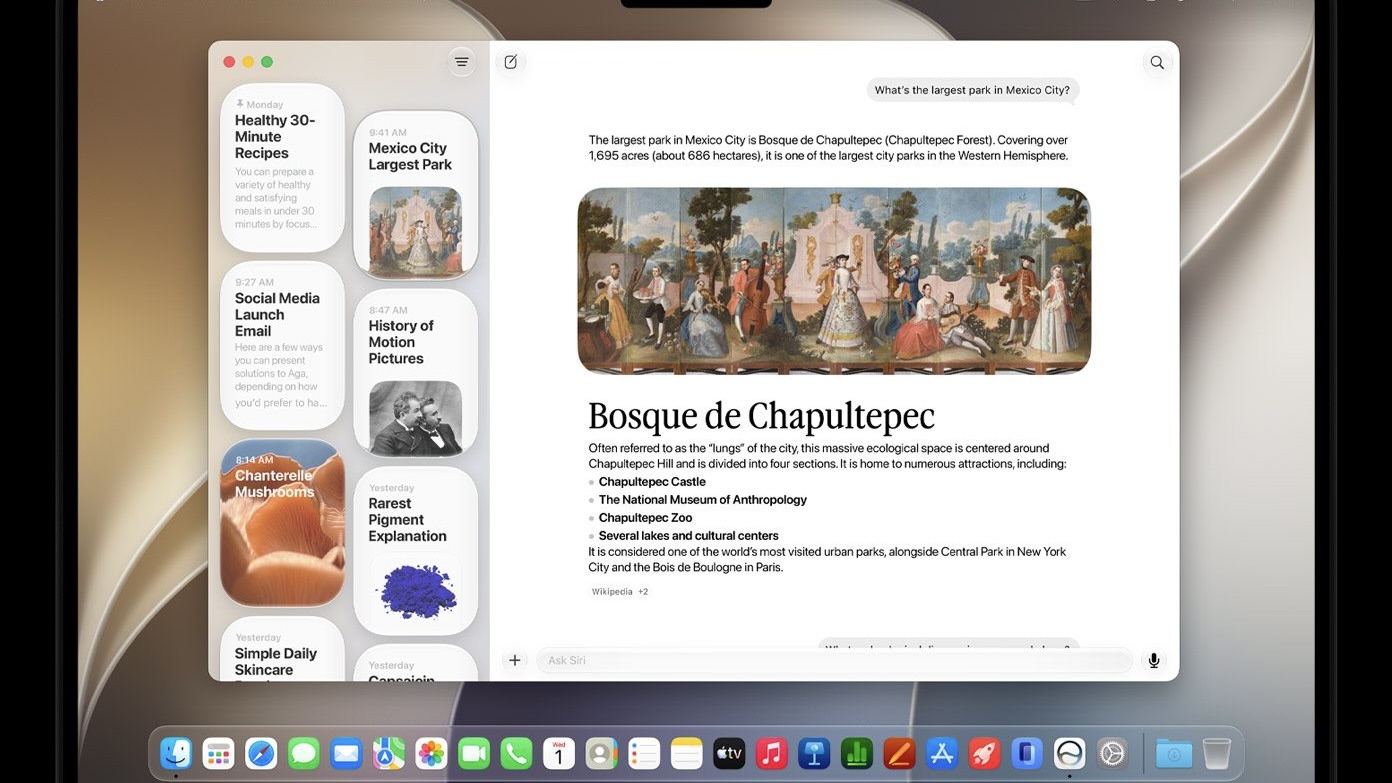Start a new chat with compose icon

point(511,62)
